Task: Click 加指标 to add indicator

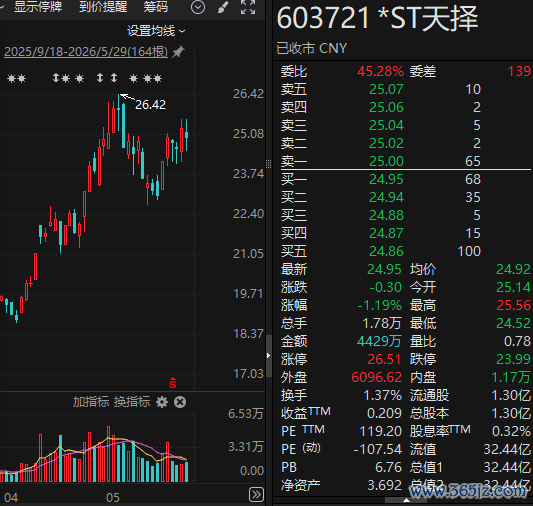Action: (91, 402)
